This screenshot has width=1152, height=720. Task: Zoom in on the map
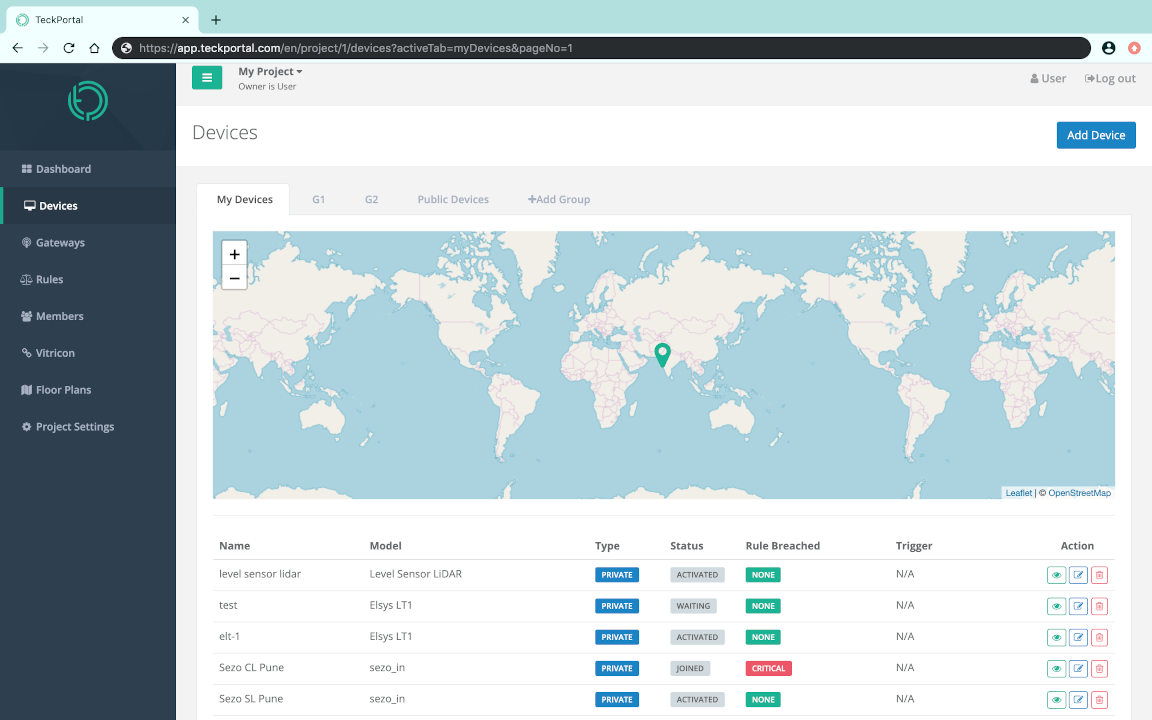point(234,254)
